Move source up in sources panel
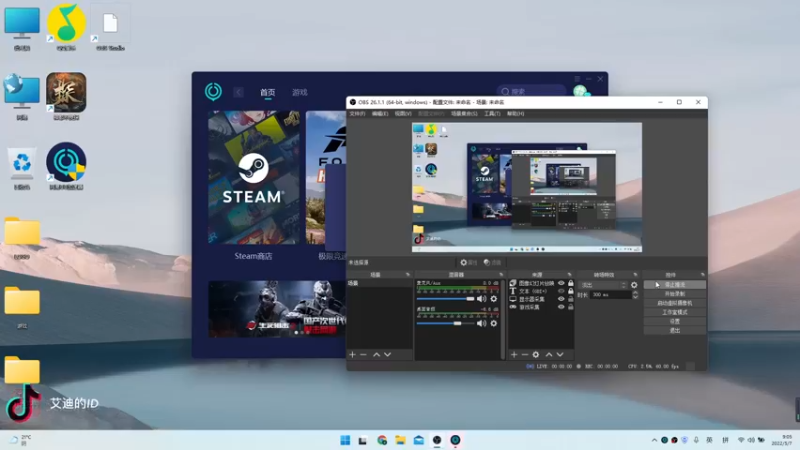The width and height of the screenshot is (800, 450). coord(549,354)
